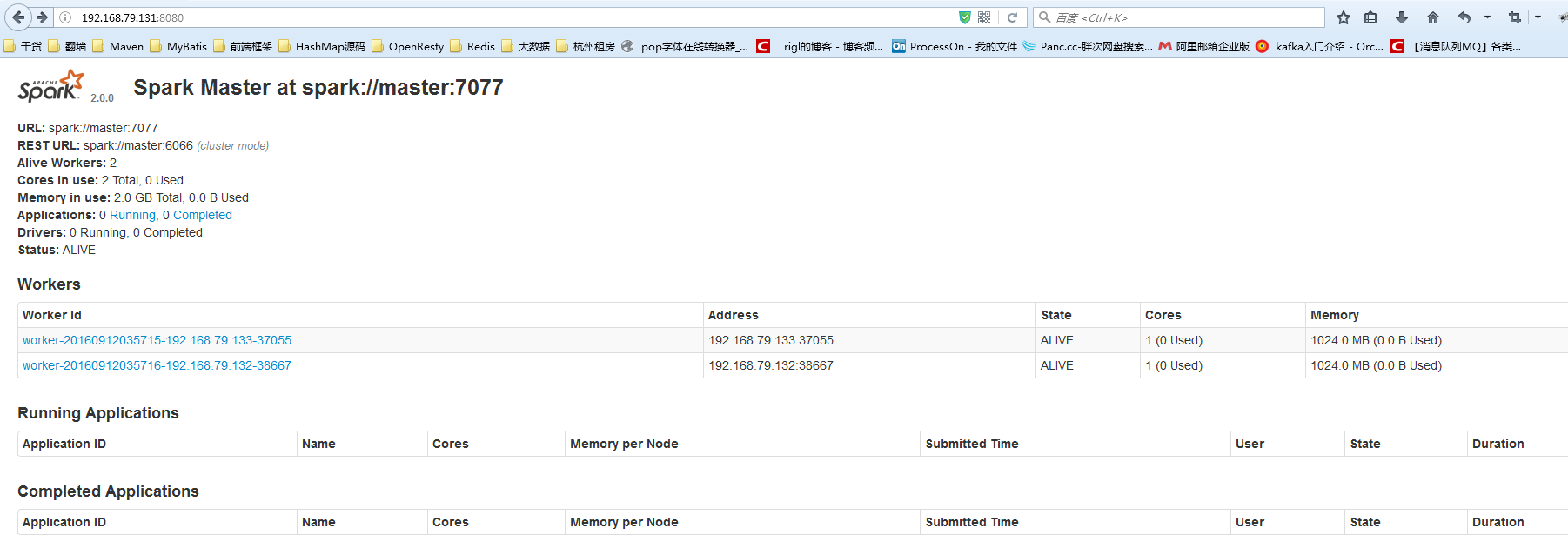Click the address bar showing 192.168.79.131:8080

513,17
